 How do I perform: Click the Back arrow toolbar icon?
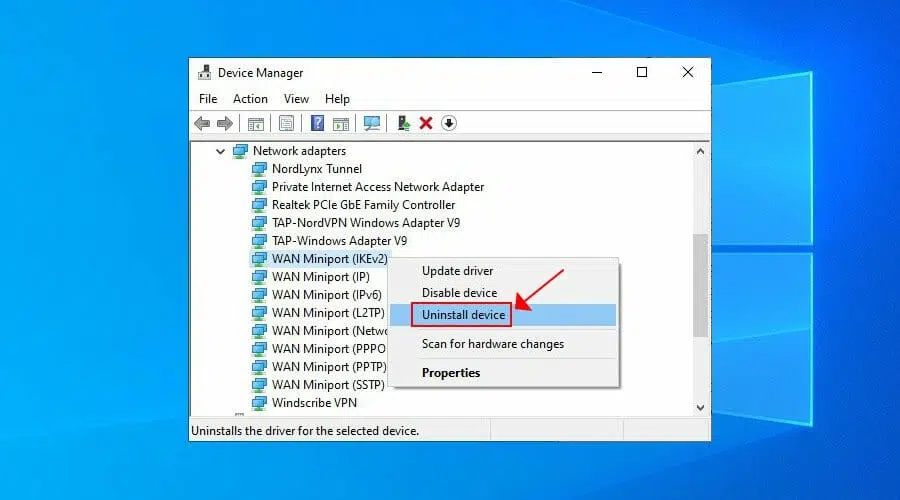click(202, 123)
